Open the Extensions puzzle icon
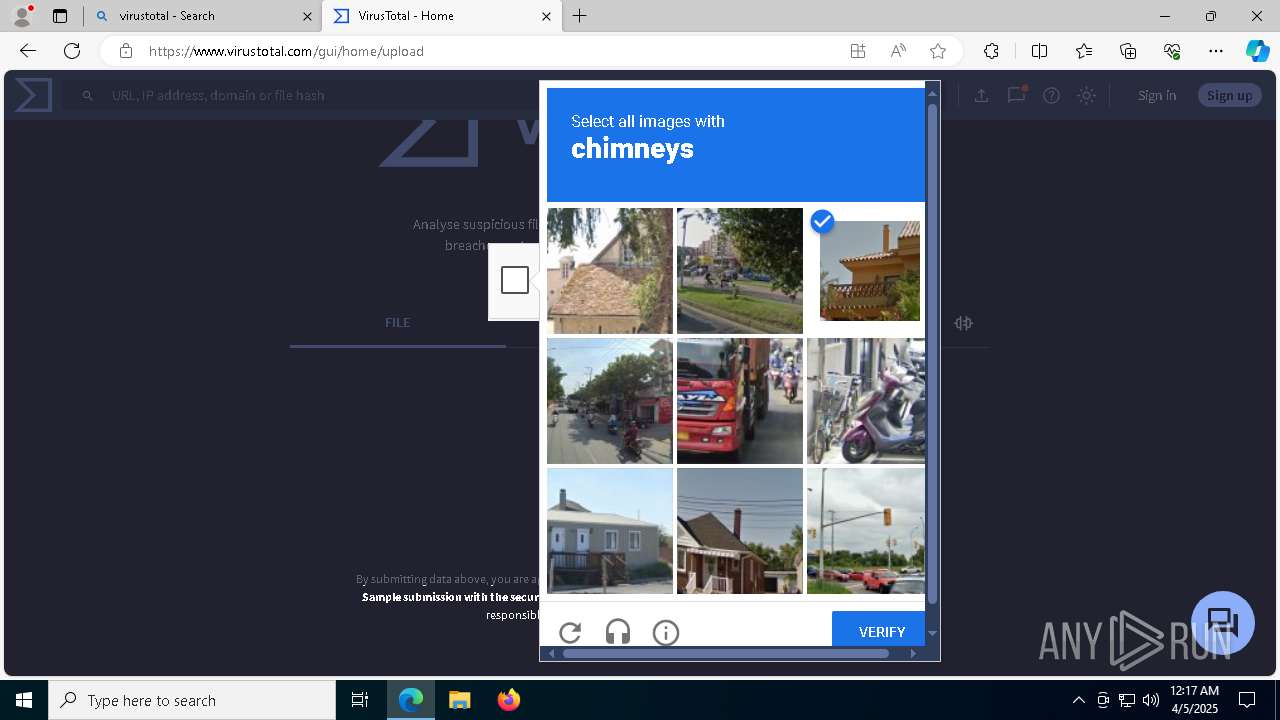 991,51
